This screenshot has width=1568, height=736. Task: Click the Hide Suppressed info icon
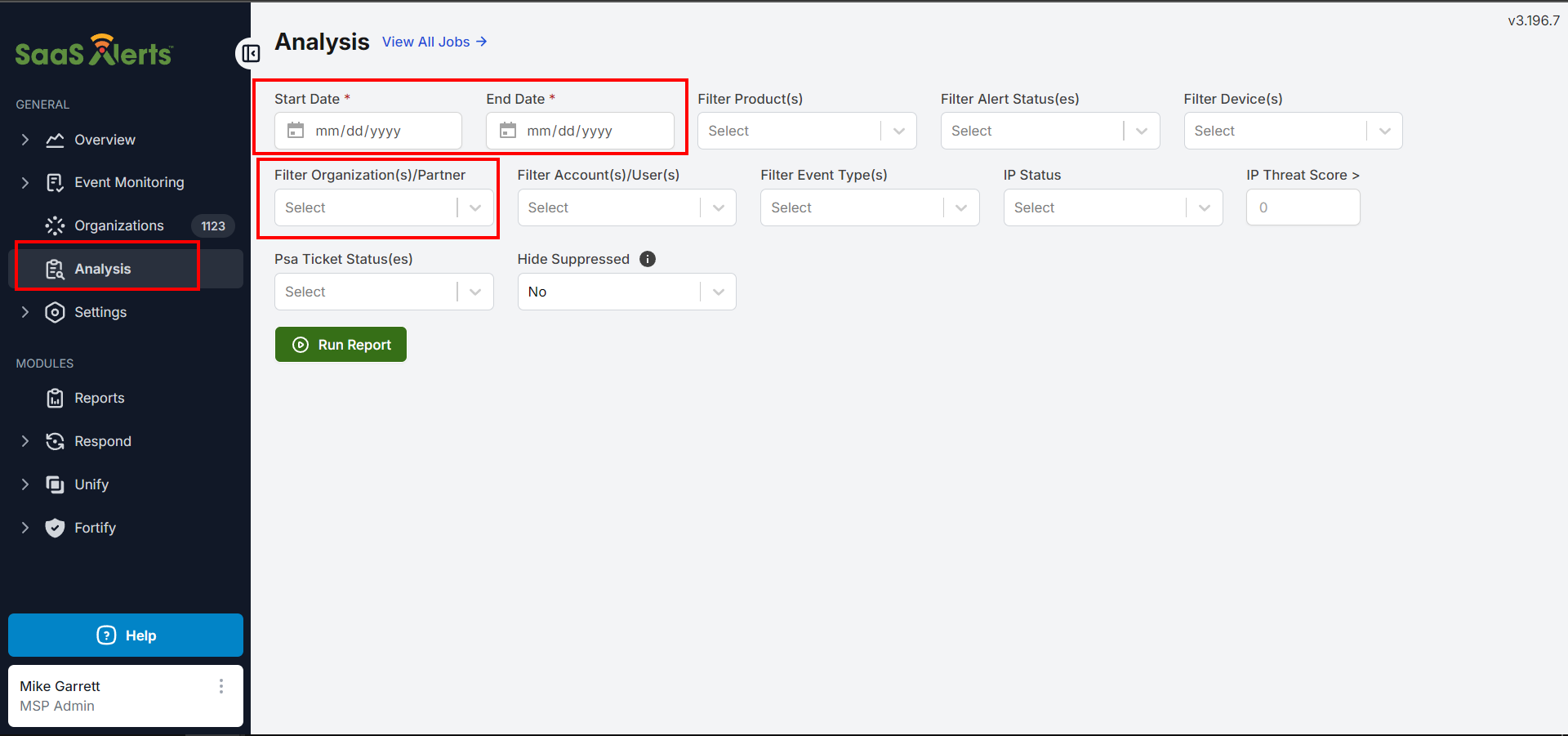point(648,259)
